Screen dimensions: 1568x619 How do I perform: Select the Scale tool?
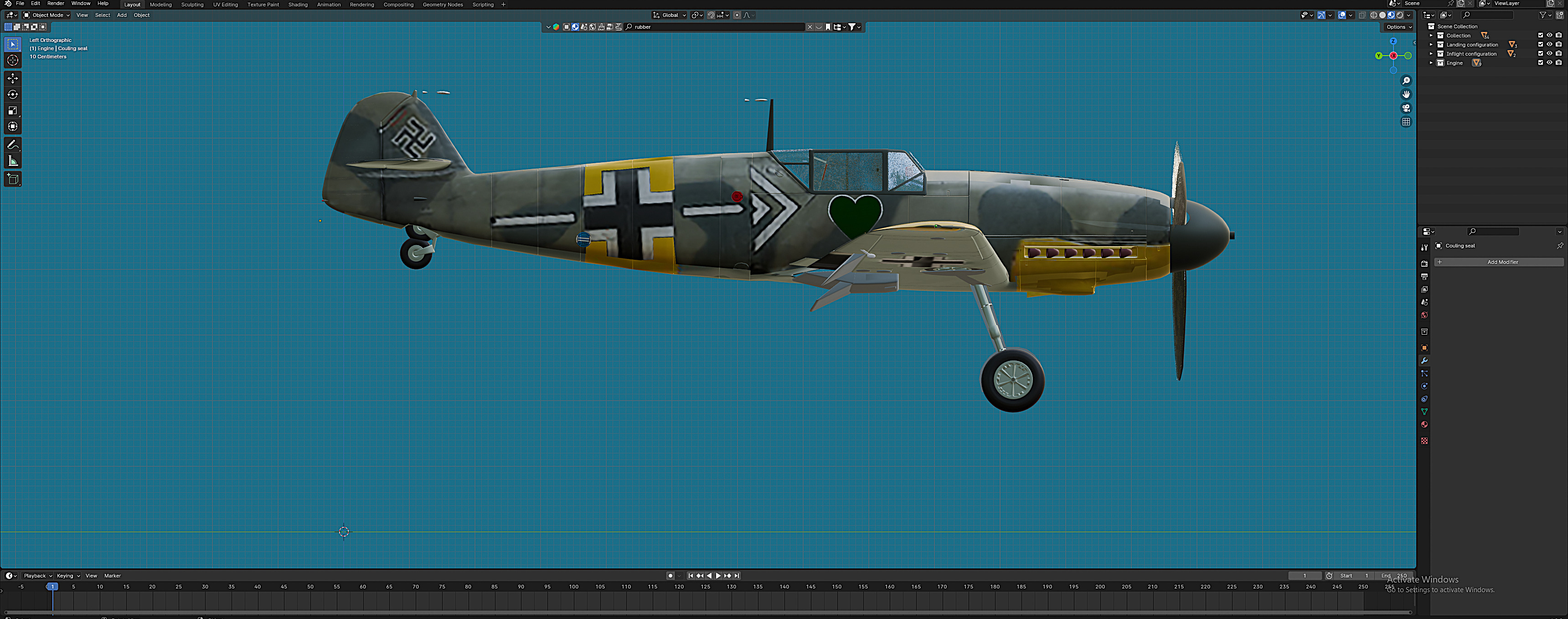13,110
